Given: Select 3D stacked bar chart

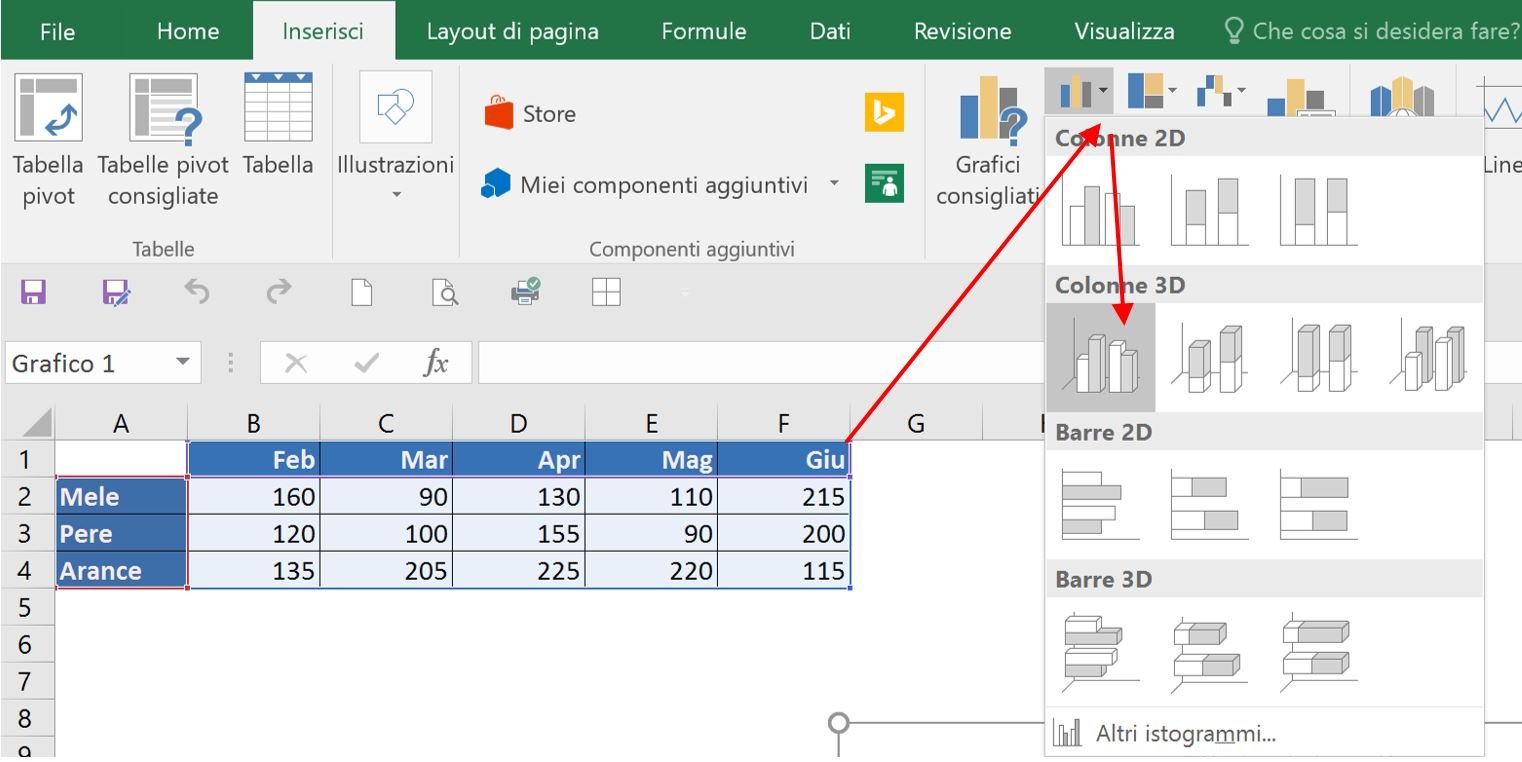Looking at the screenshot, I should [x=1209, y=652].
